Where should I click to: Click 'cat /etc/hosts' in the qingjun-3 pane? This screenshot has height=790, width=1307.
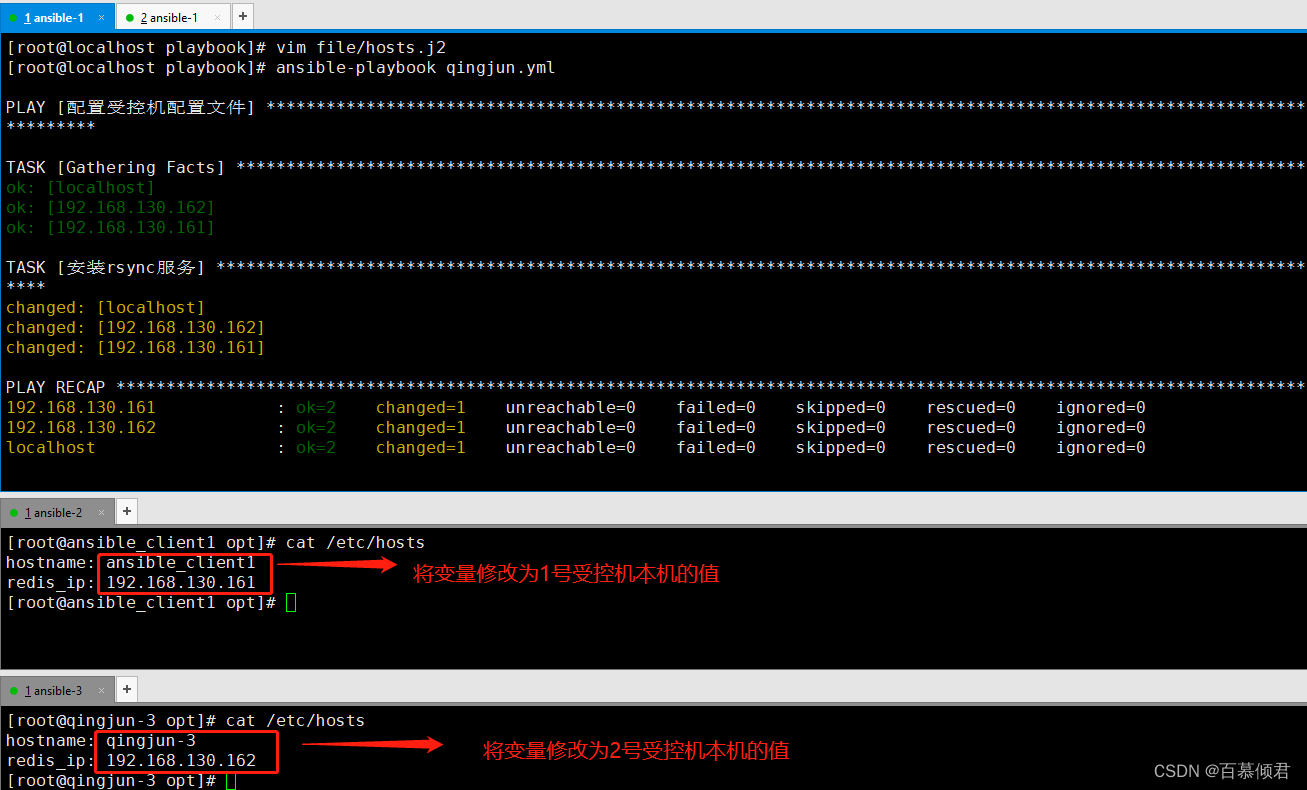295,721
